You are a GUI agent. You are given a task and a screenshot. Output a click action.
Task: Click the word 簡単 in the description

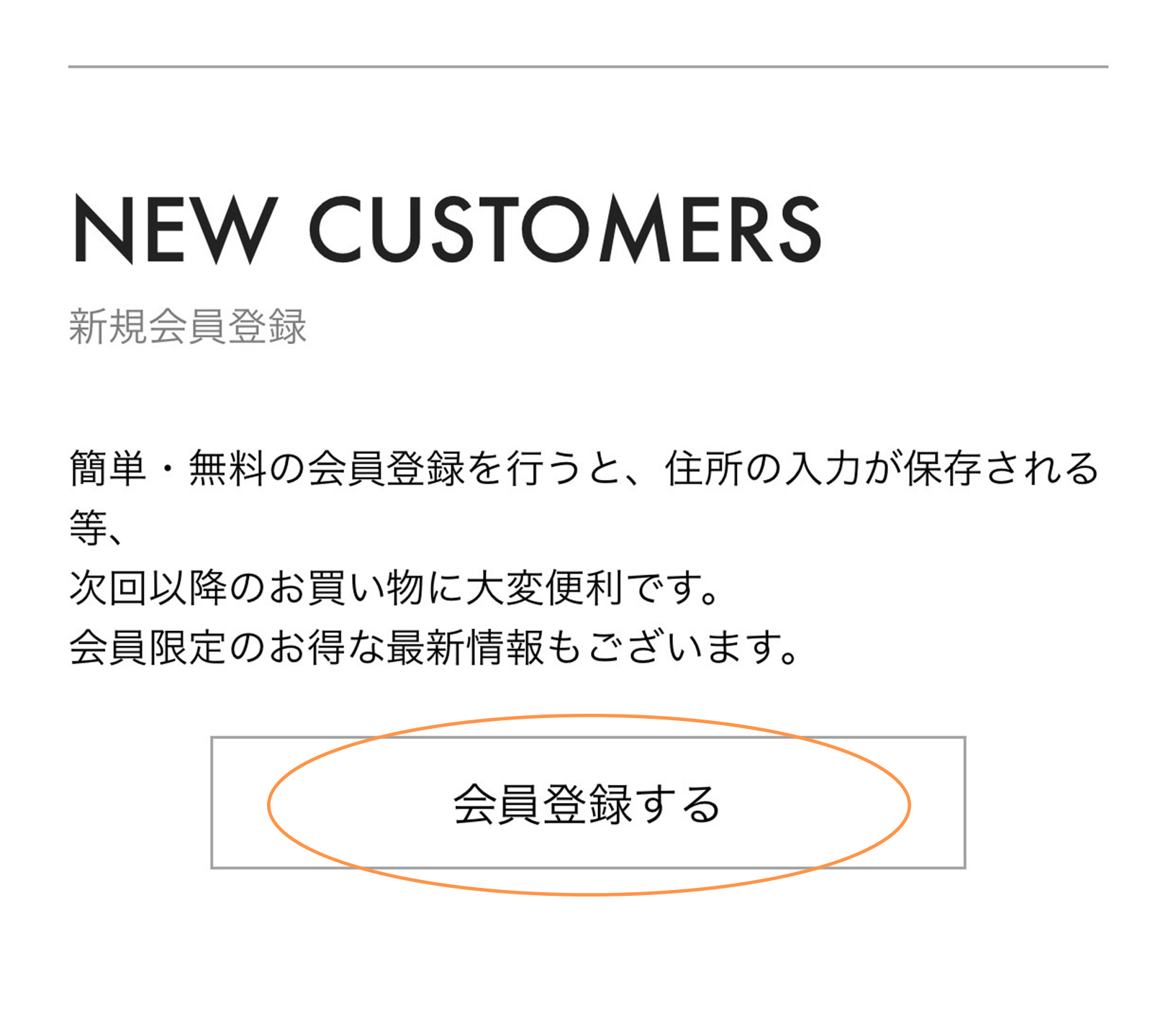tap(108, 468)
